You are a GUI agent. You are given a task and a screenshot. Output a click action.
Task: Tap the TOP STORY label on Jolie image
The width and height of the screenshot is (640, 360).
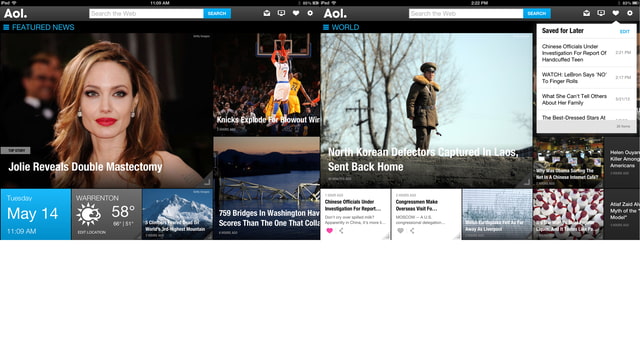pos(16,151)
